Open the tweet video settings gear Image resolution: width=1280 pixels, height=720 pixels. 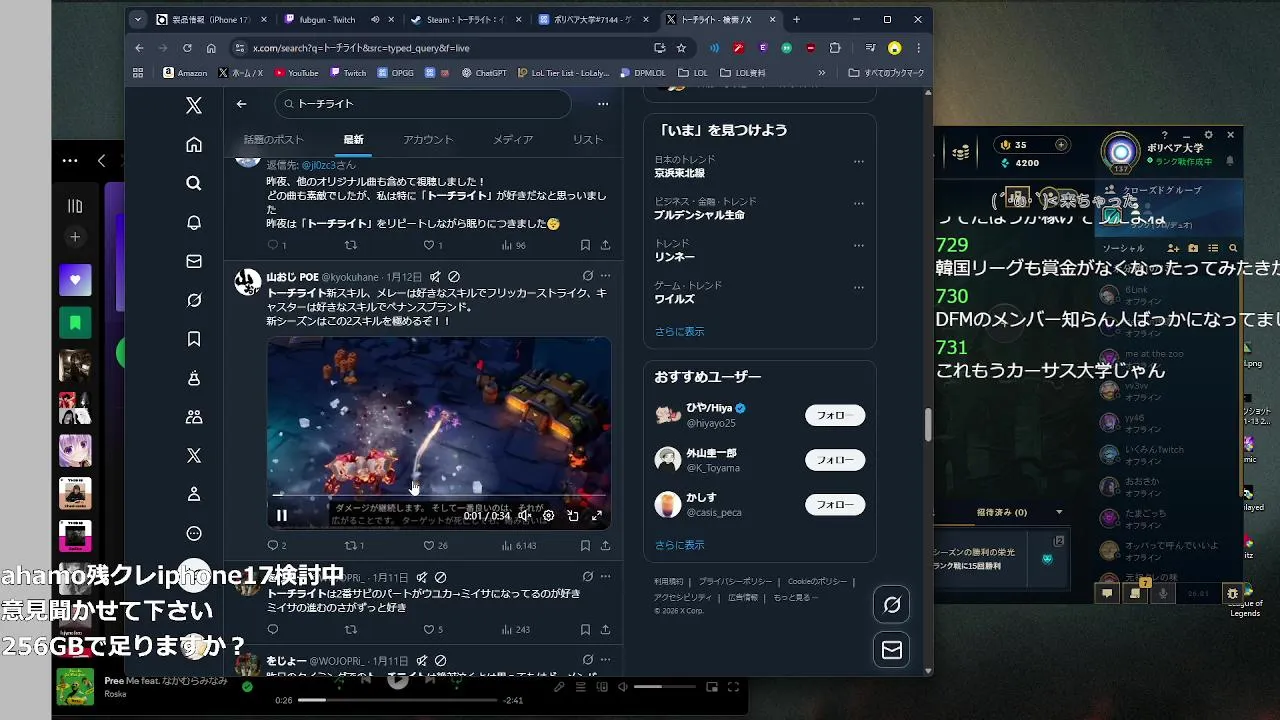548,516
